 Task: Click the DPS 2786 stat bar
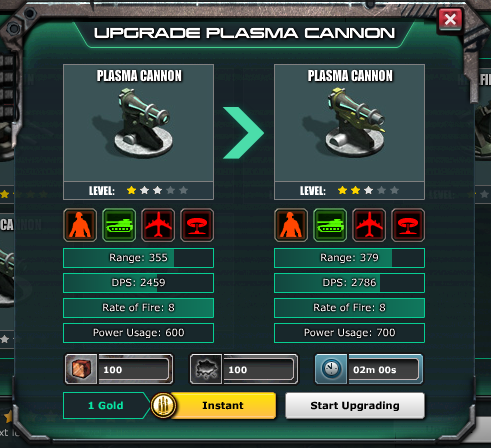(x=349, y=283)
